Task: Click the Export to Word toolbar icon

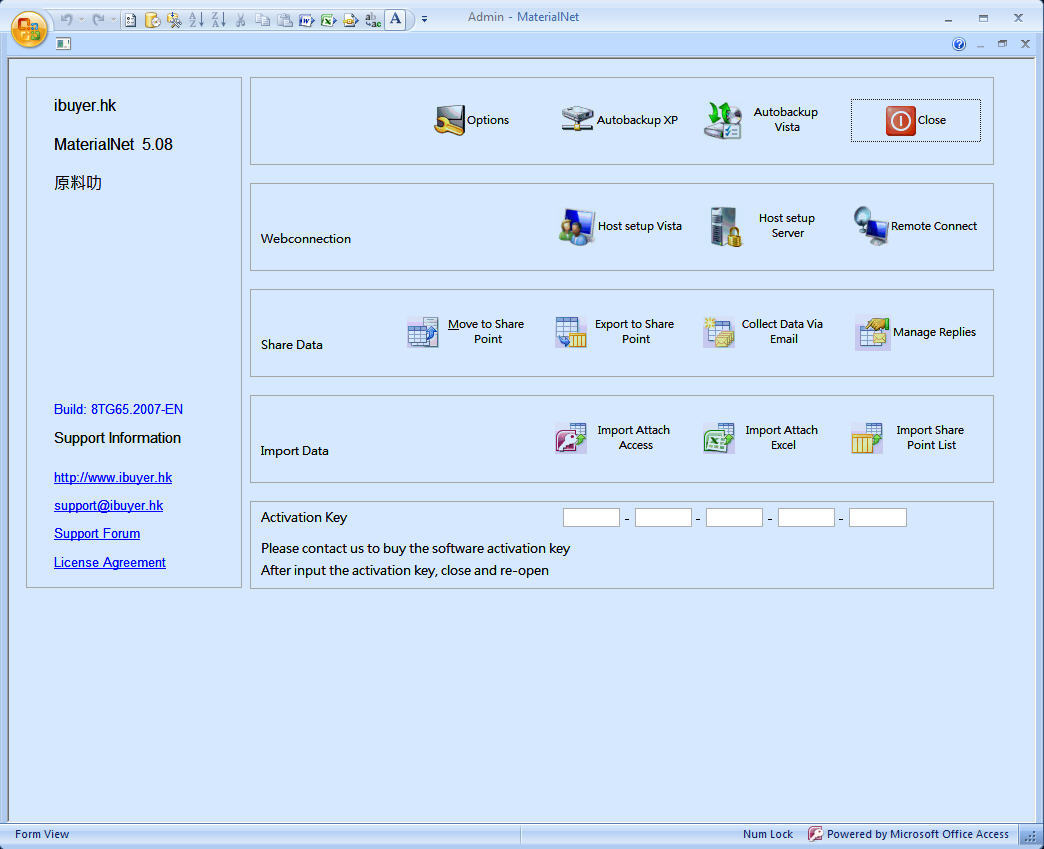Action: coord(306,20)
